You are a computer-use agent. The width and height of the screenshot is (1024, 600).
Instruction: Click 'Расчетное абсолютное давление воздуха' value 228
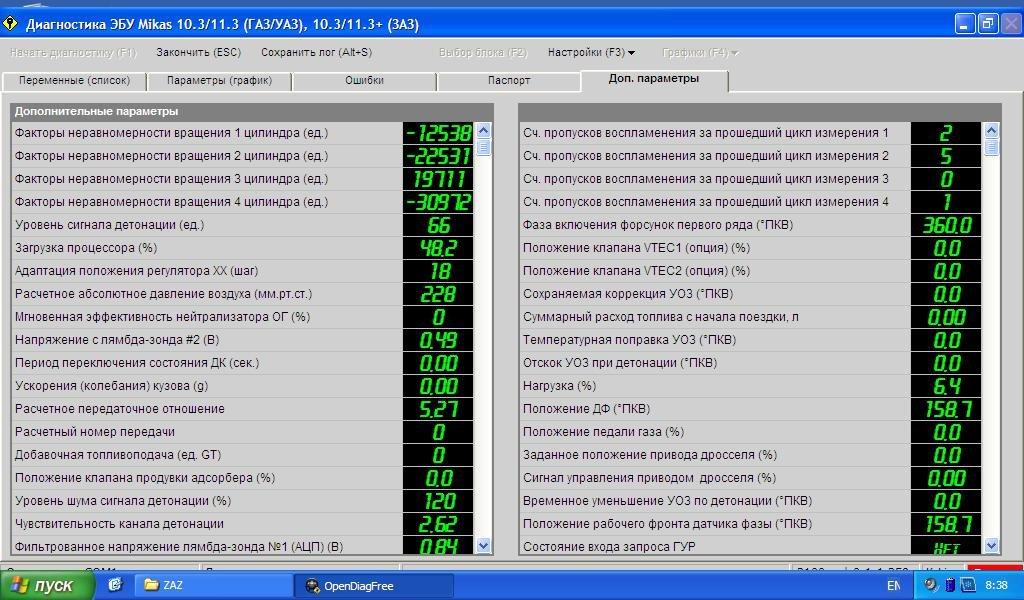[438, 294]
